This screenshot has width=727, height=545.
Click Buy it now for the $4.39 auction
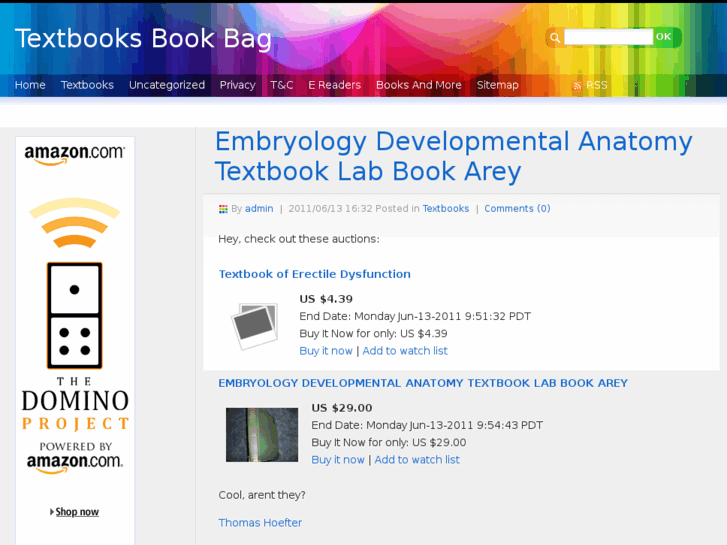pyautogui.click(x=326, y=351)
